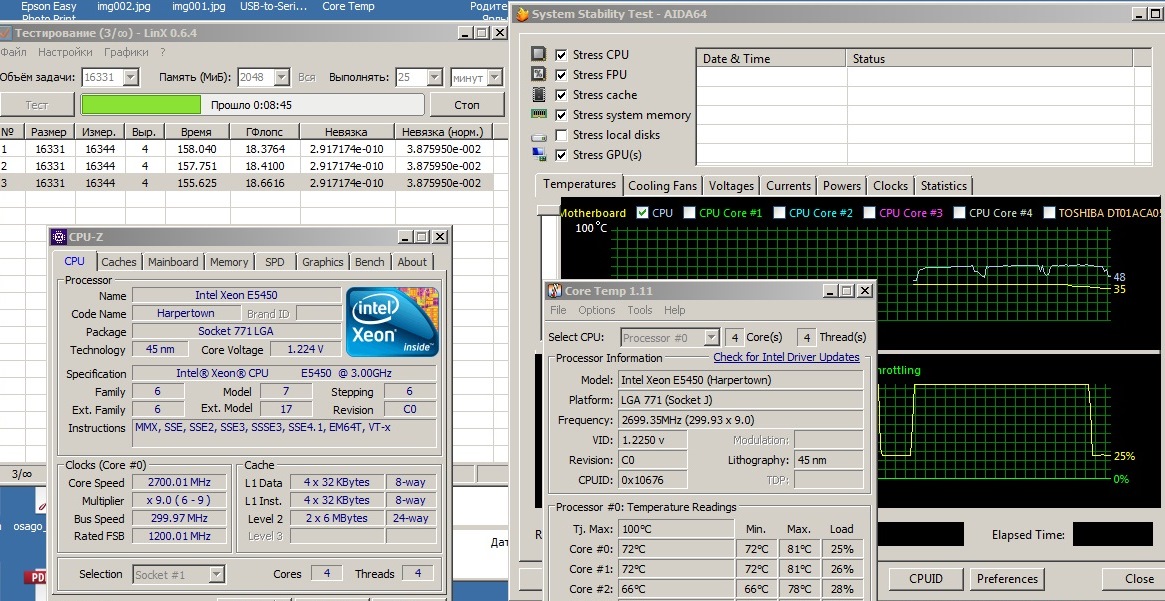Switch to CPU-Z Graphics tab
This screenshot has width=1165, height=601.
[322, 261]
